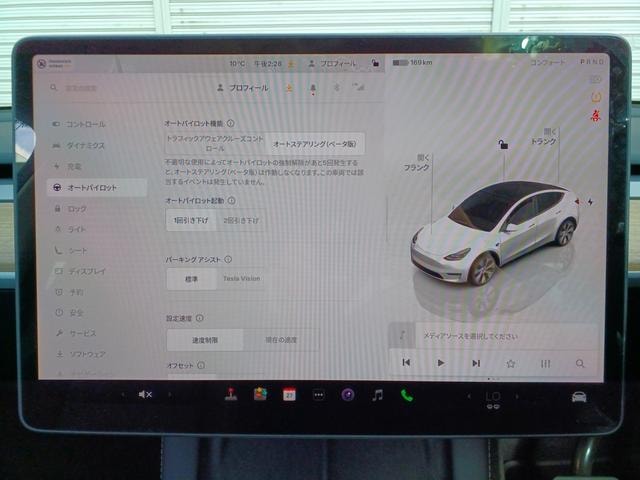Image resolution: width=640 pixels, height=480 pixels.
Task: Open オートパイロット settings menu
Action: (x=97, y=187)
